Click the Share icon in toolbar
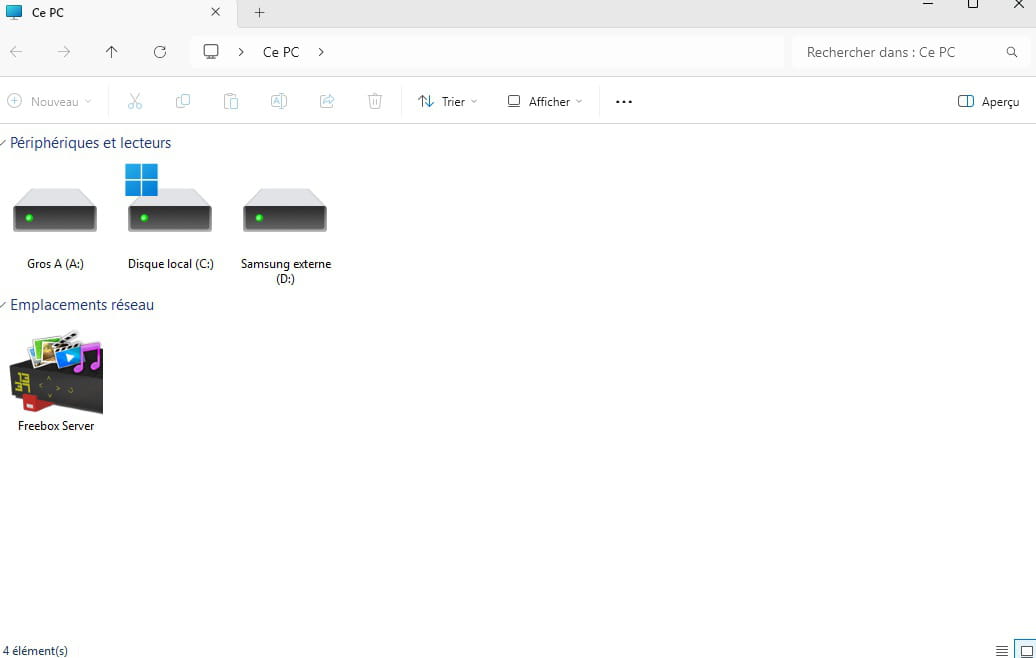This screenshot has height=658, width=1036. click(x=327, y=101)
